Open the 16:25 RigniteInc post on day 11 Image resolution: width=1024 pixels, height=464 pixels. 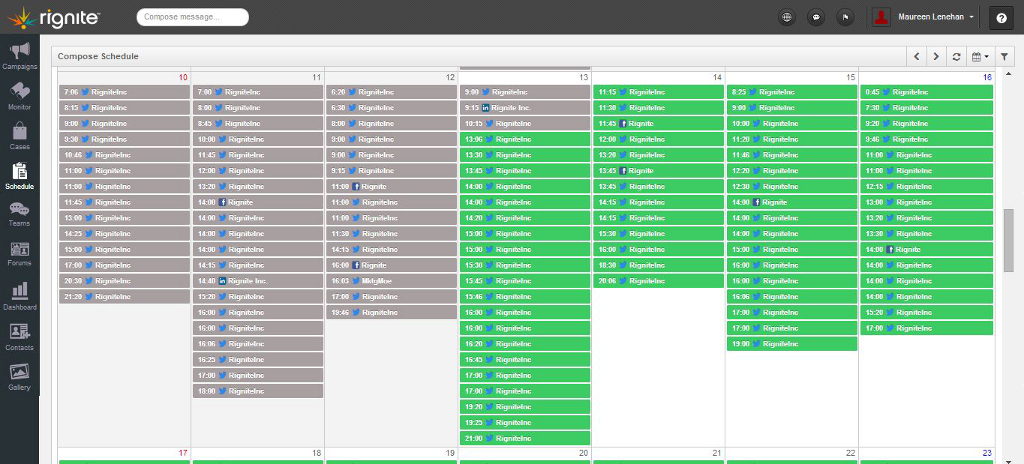258,359
